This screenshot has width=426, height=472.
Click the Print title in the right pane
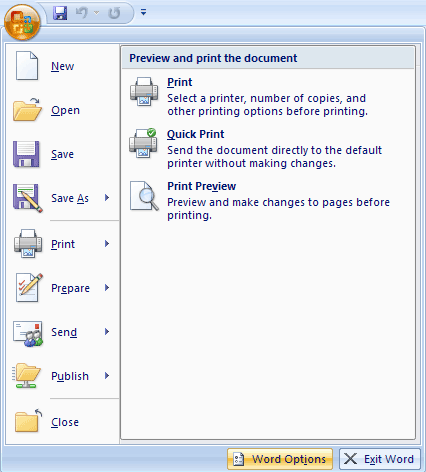point(180,82)
